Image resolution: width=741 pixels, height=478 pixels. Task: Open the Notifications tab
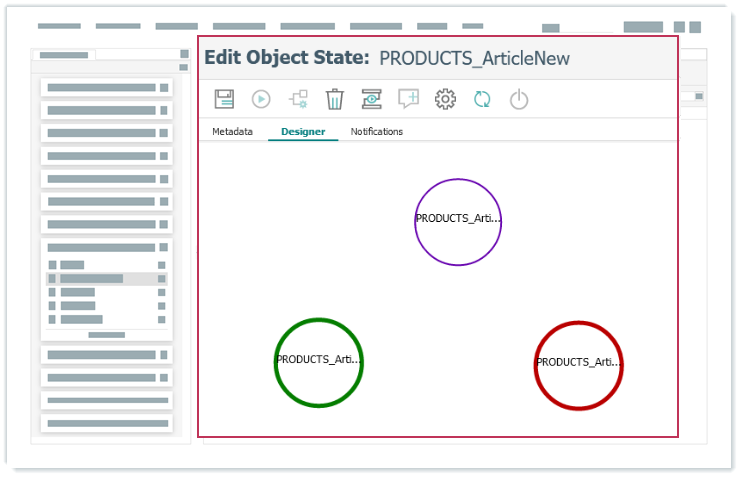[376, 132]
